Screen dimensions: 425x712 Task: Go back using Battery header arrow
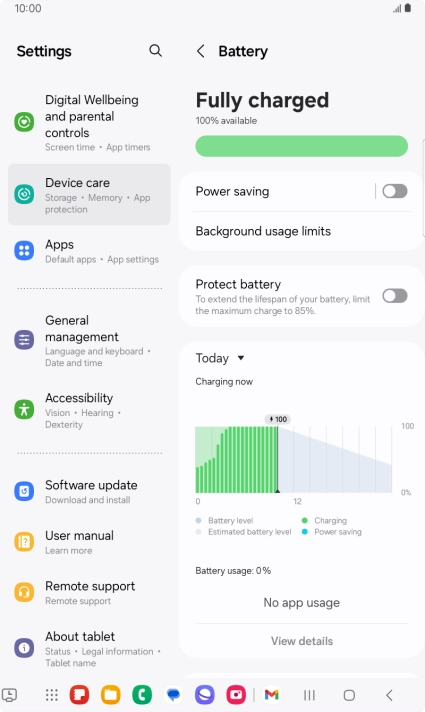(201, 51)
